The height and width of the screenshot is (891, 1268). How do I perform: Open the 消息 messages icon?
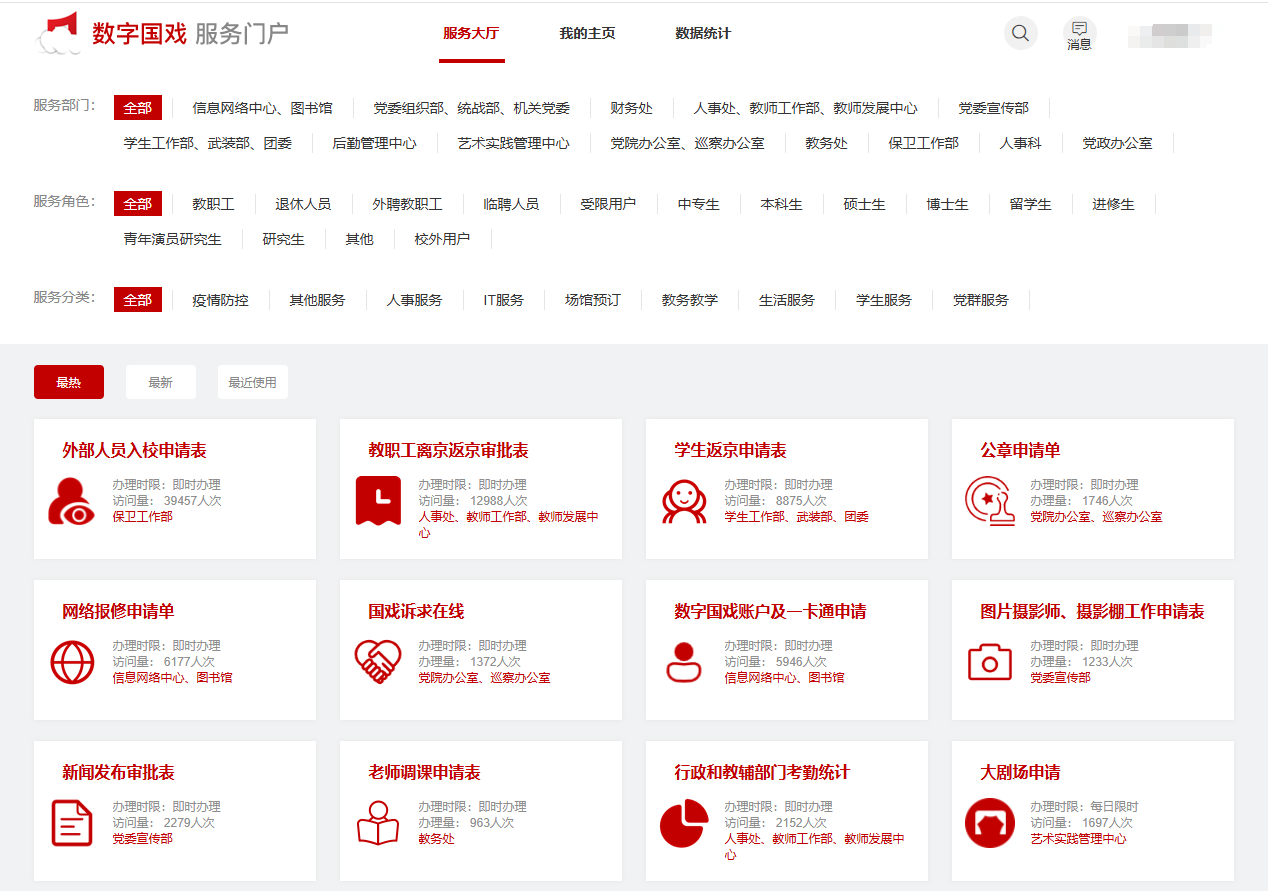[x=1079, y=34]
